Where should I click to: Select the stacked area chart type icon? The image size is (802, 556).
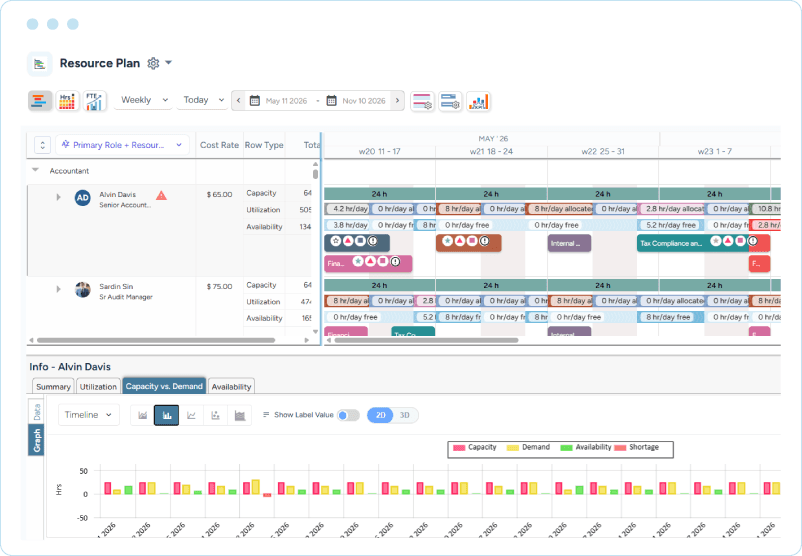(x=239, y=415)
